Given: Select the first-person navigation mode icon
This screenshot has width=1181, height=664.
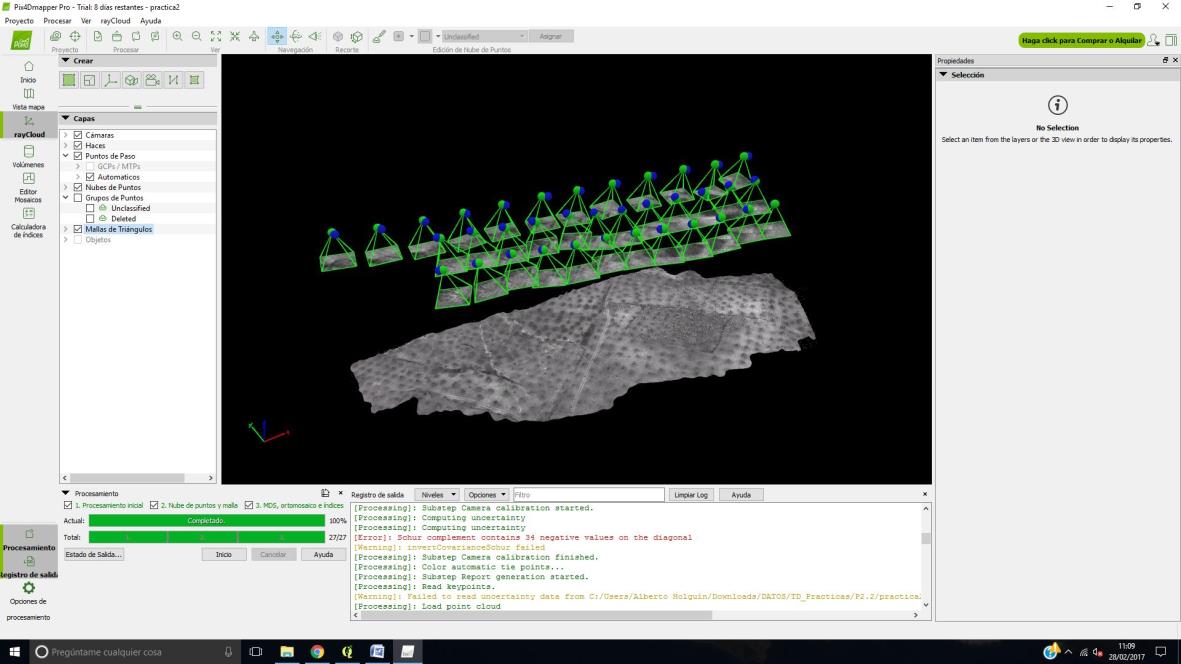Looking at the screenshot, I should pos(315,36).
